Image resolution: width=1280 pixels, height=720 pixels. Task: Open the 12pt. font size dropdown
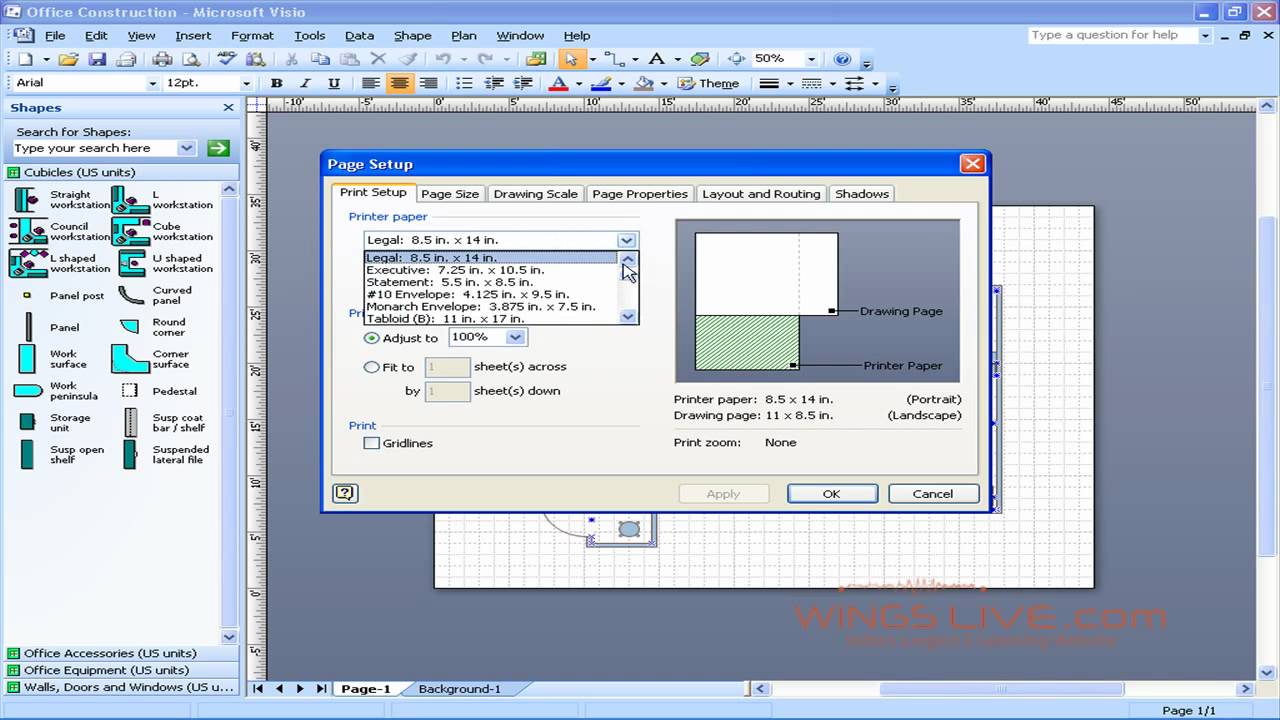click(246, 83)
